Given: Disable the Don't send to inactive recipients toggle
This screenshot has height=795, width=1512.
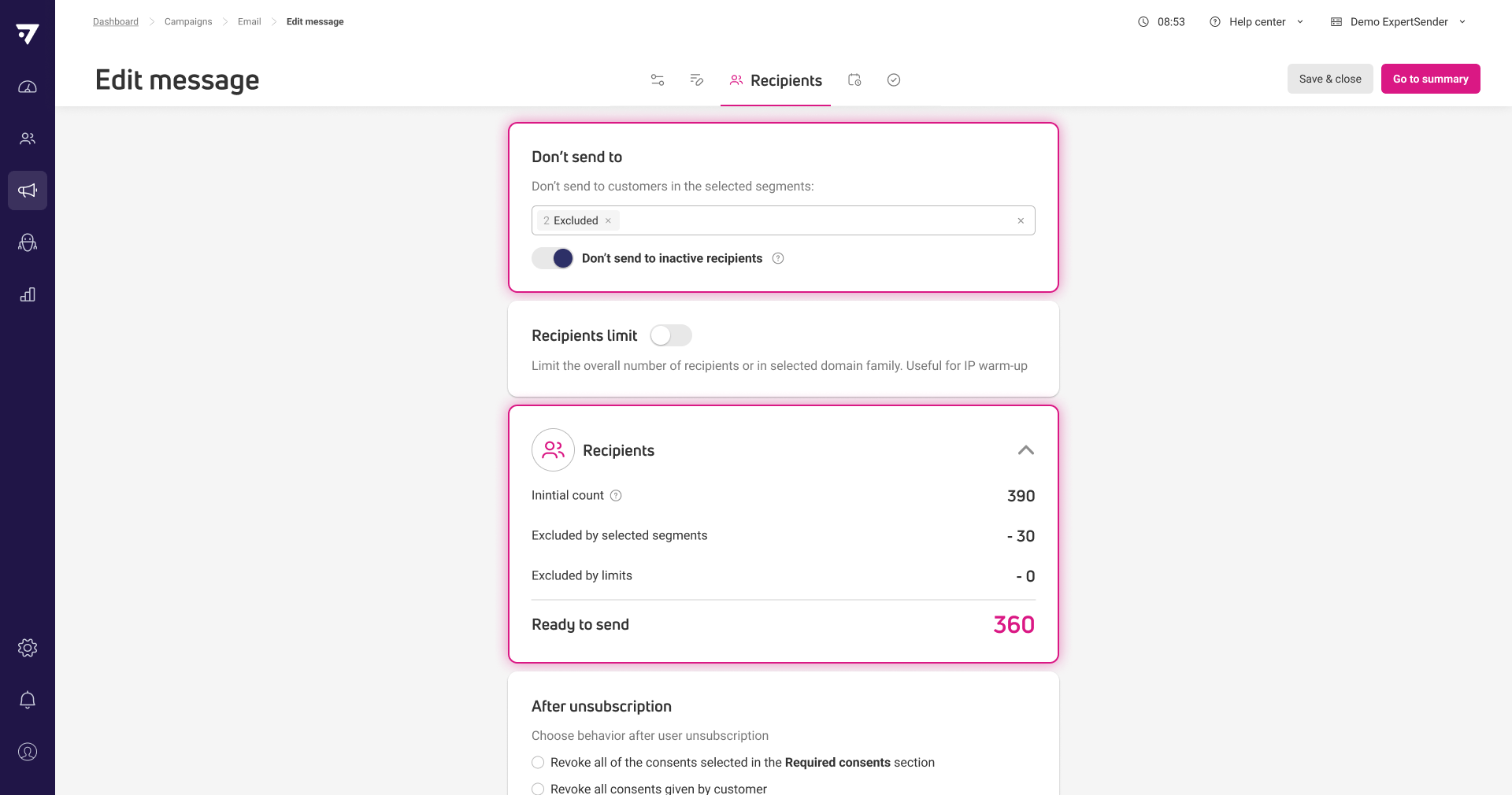Looking at the screenshot, I should point(551,258).
